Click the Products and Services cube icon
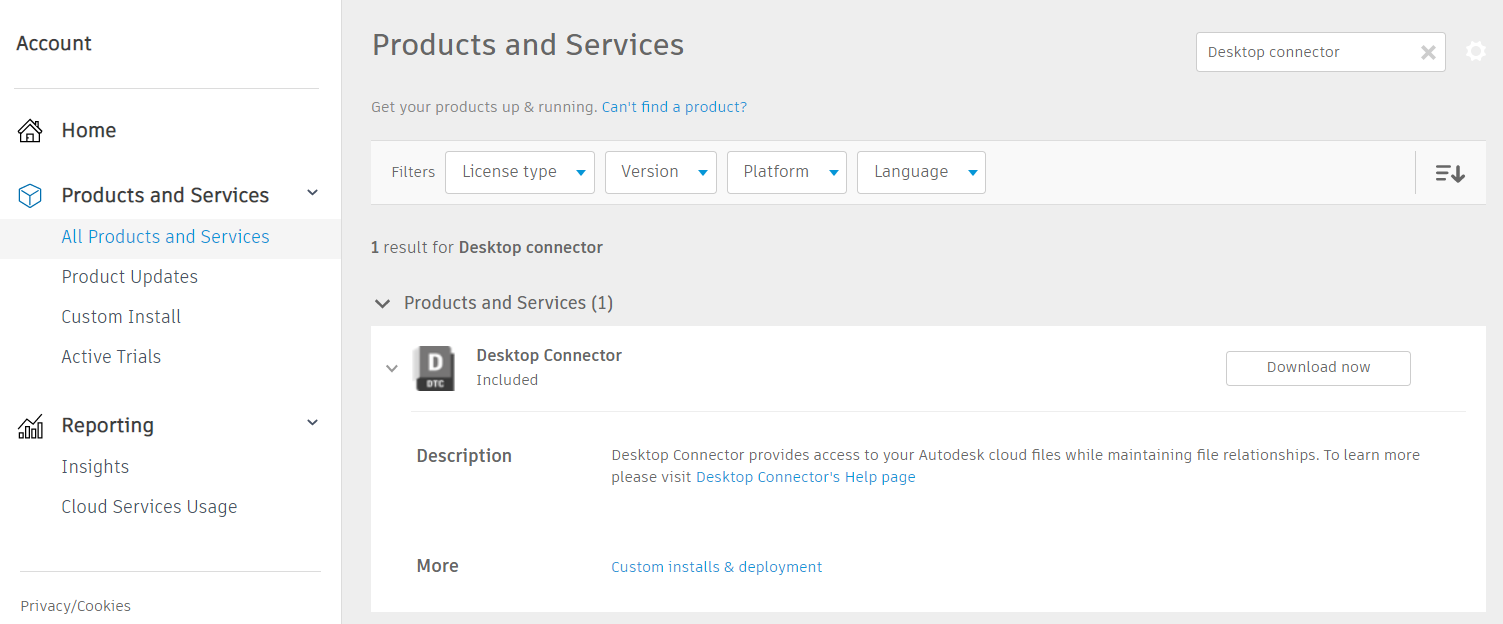The width and height of the screenshot is (1503, 624). tap(30, 196)
